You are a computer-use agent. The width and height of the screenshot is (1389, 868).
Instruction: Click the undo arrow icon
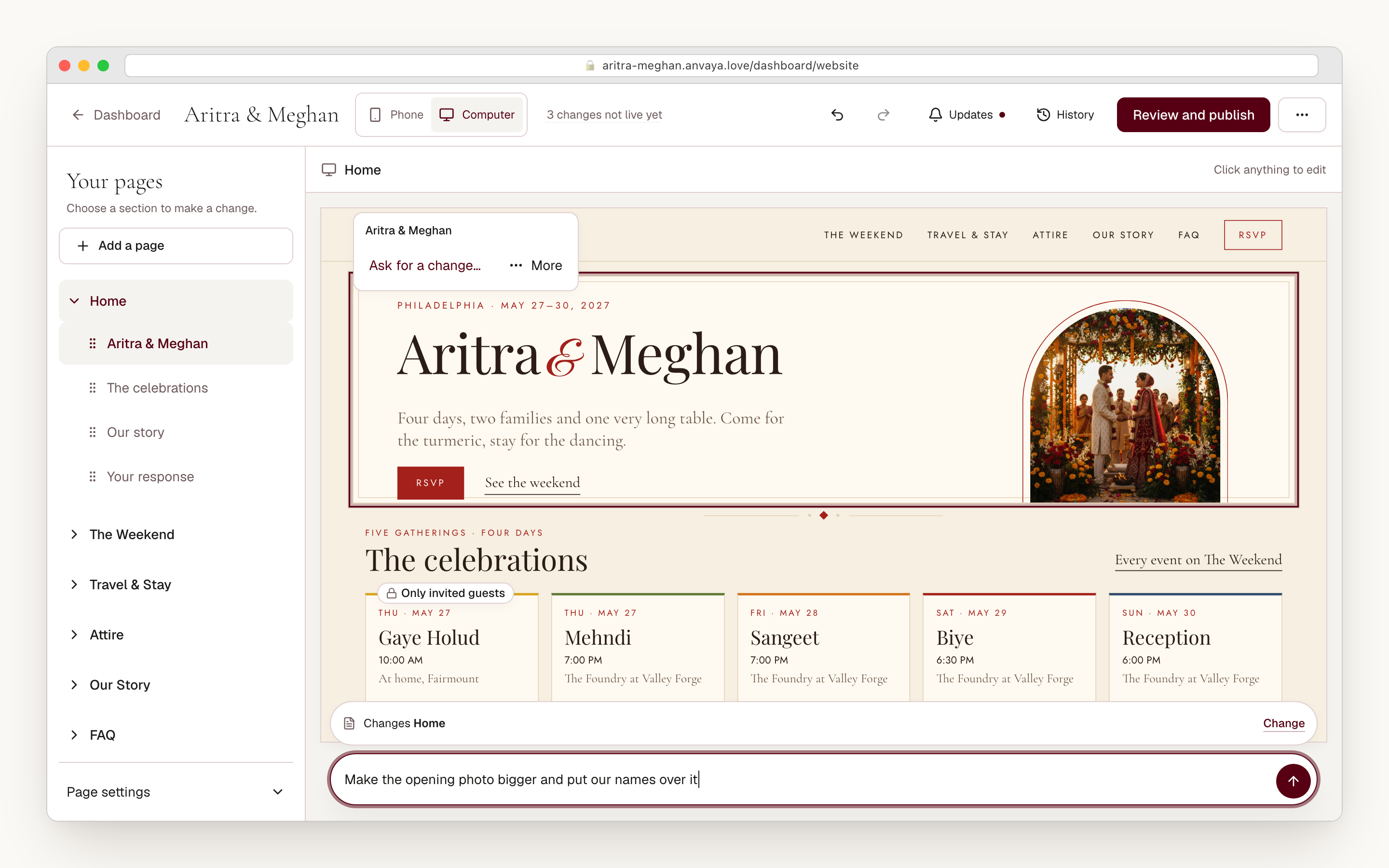point(837,115)
